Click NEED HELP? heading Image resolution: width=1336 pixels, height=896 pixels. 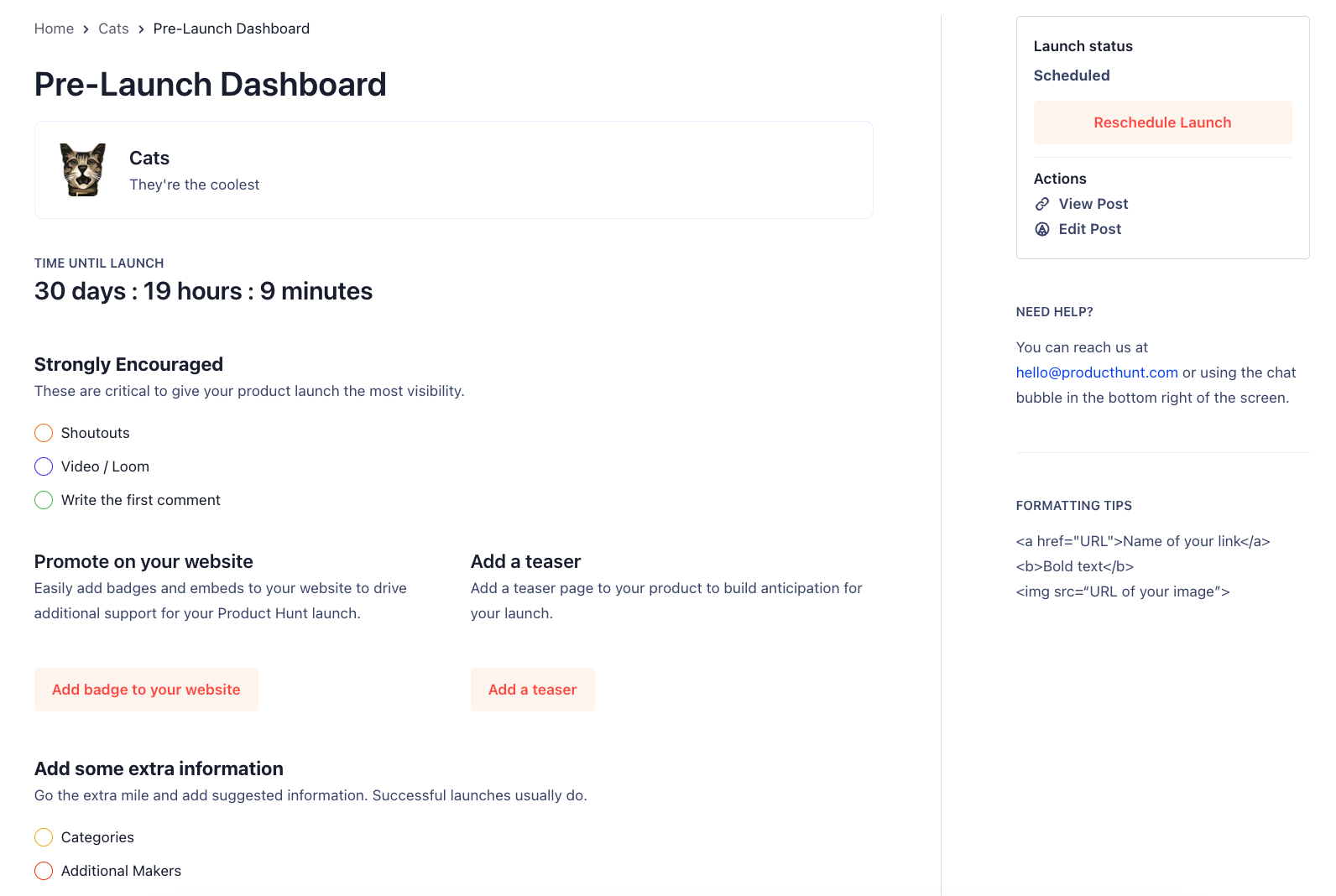click(1054, 312)
